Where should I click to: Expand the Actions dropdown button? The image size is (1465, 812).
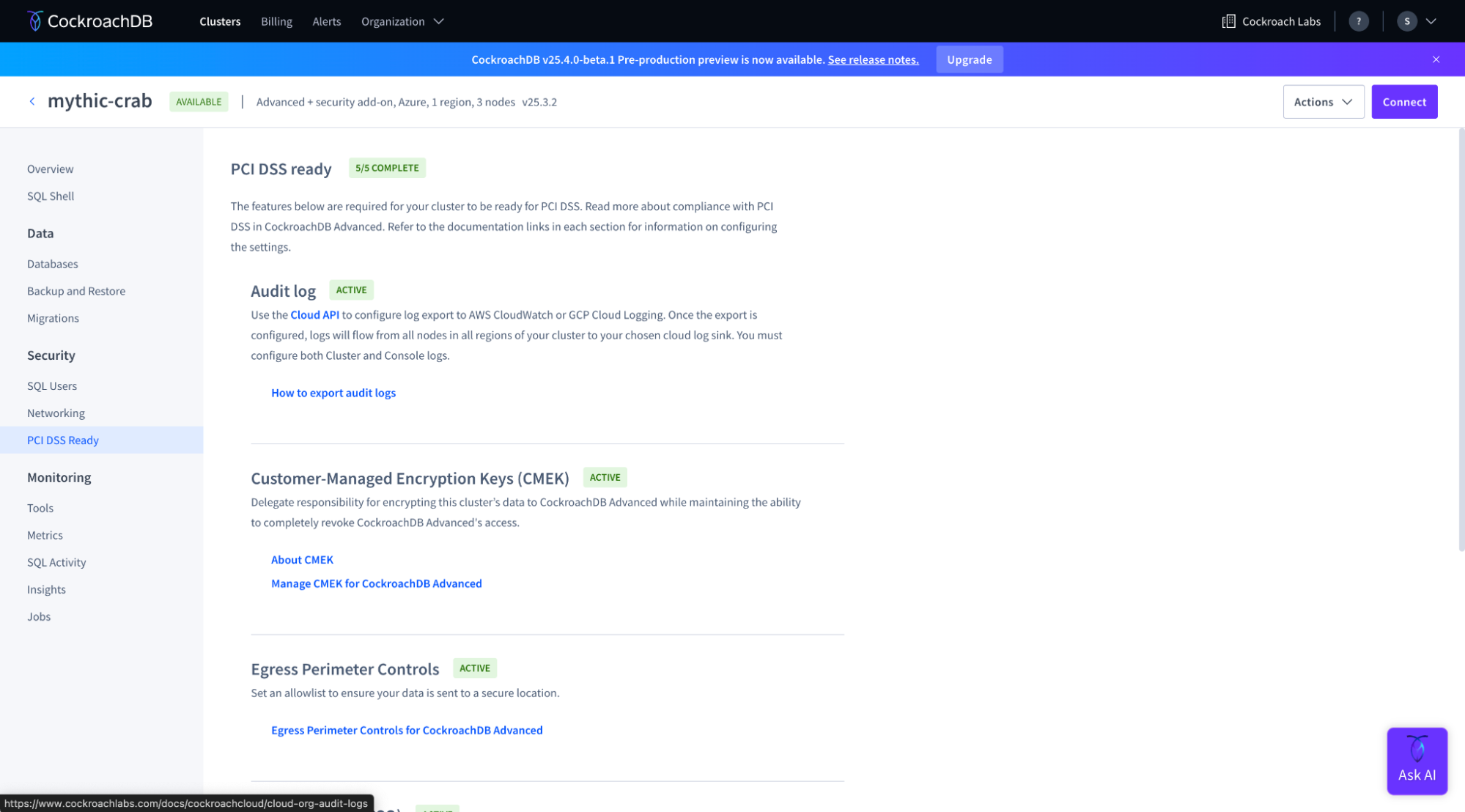1323,102
